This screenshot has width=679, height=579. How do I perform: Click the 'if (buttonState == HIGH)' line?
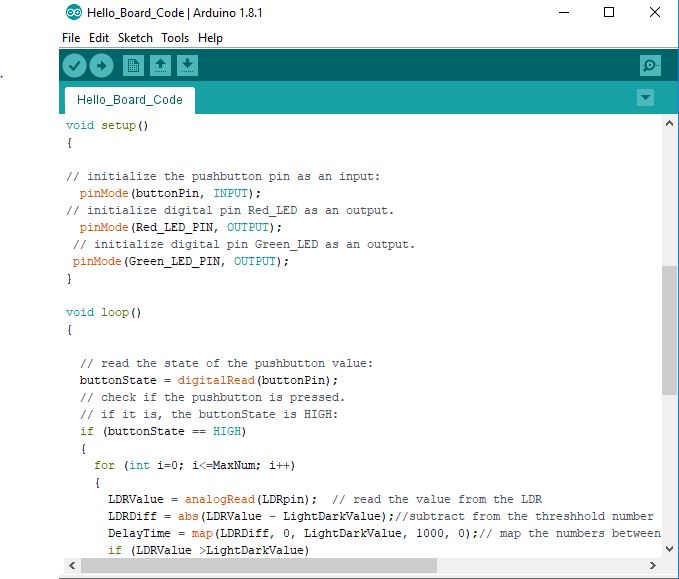pos(163,431)
